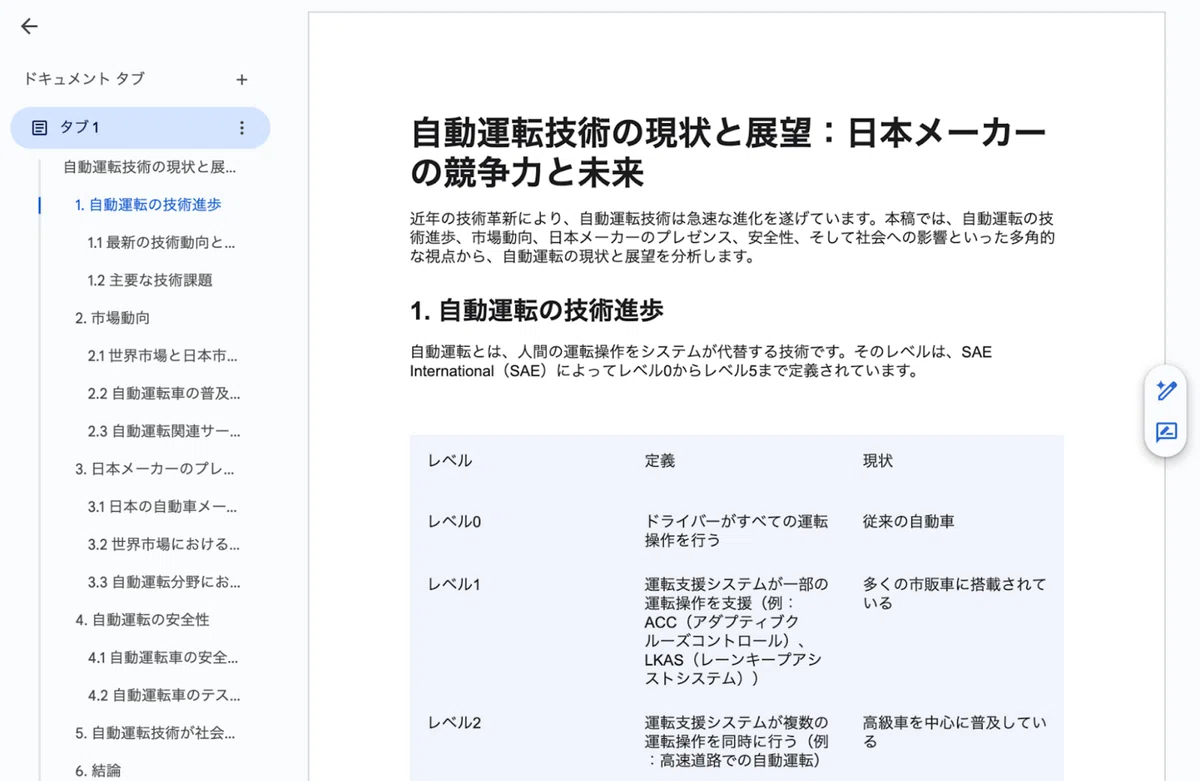Jump to outline item 3.1 日本の自動車メー...

tap(163, 507)
